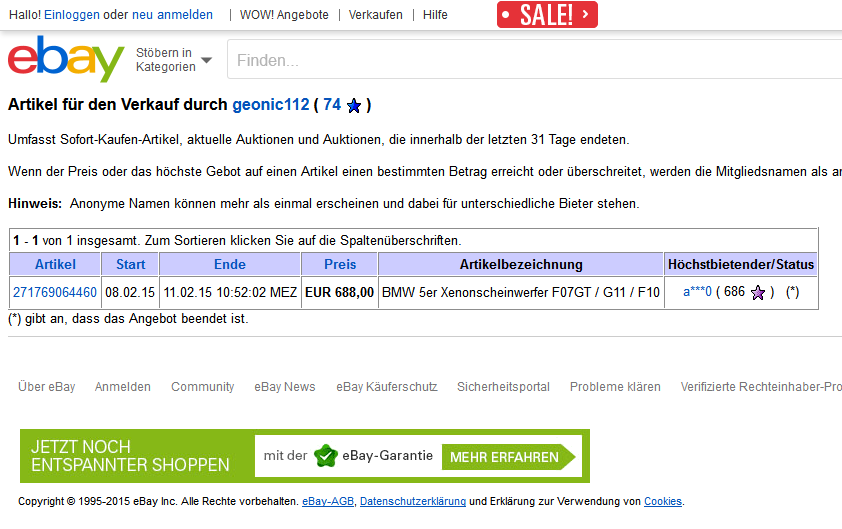
Task: Open seller geonic112 profile link
Action: coord(271,104)
